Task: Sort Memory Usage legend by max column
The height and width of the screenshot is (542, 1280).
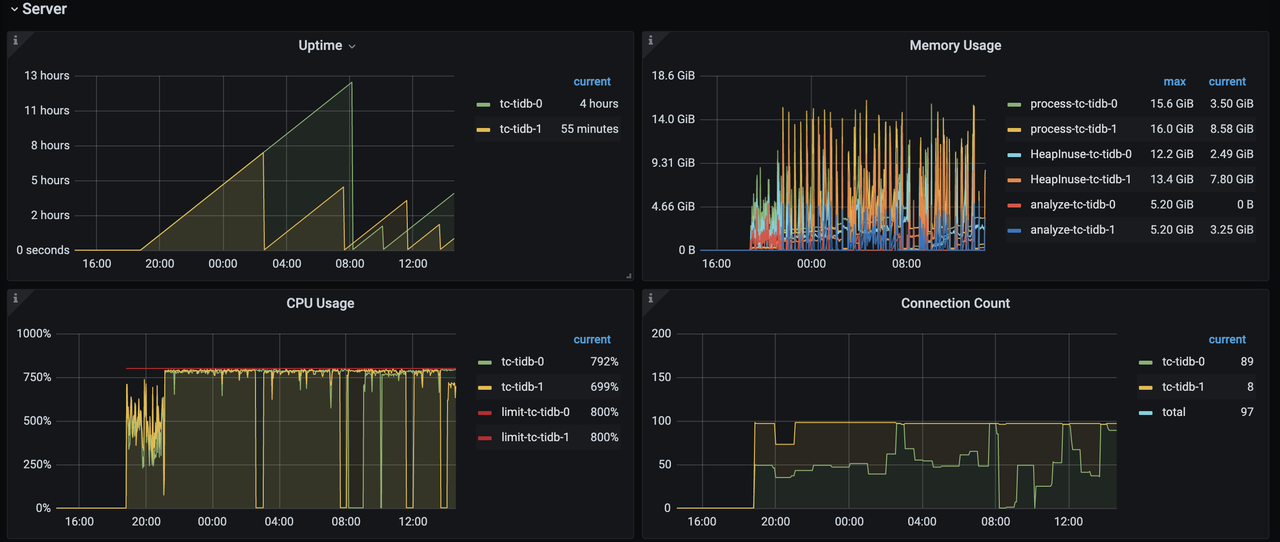Action: click(1175, 82)
